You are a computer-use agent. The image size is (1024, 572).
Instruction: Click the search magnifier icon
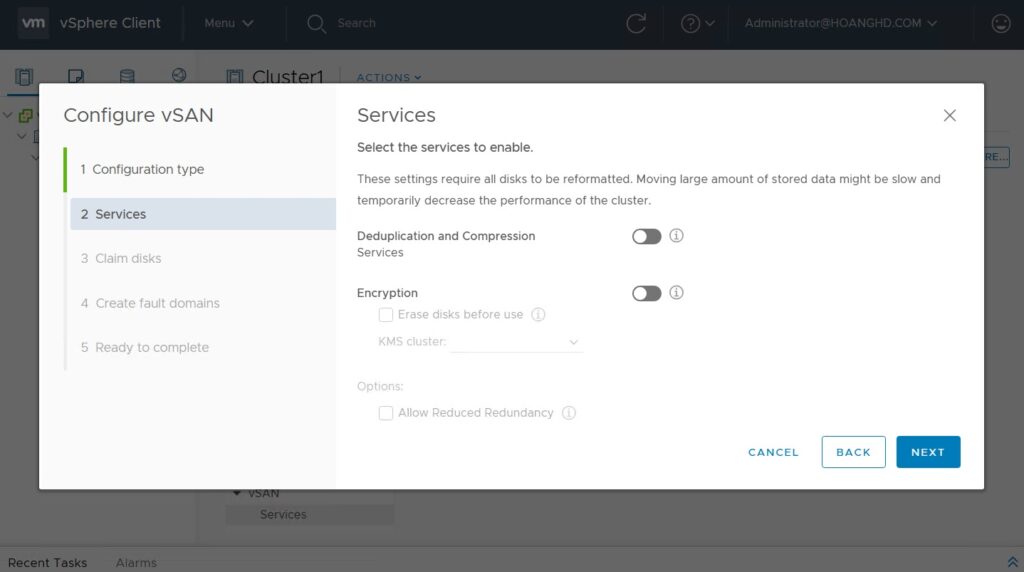pos(316,24)
